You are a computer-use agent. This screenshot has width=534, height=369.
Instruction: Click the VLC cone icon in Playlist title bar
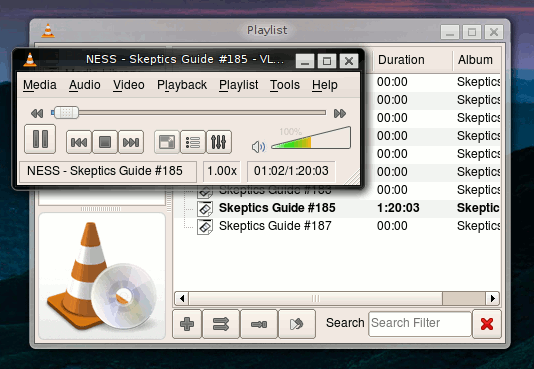pyautogui.click(x=48, y=31)
